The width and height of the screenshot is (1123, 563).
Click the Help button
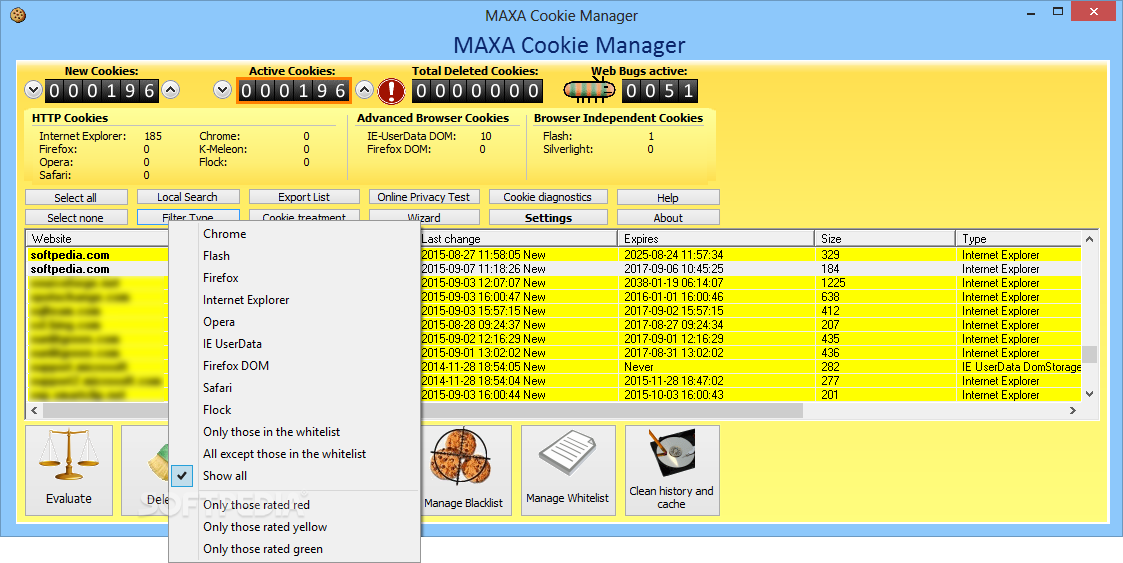tap(668, 197)
